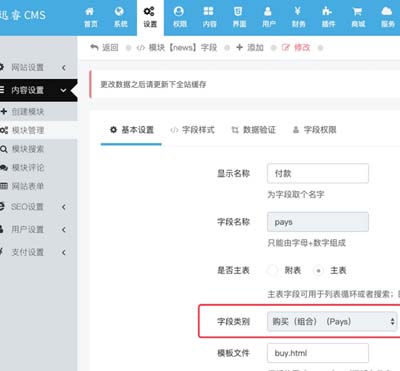
Task: Open the 首页 home icon
Action: [90, 12]
